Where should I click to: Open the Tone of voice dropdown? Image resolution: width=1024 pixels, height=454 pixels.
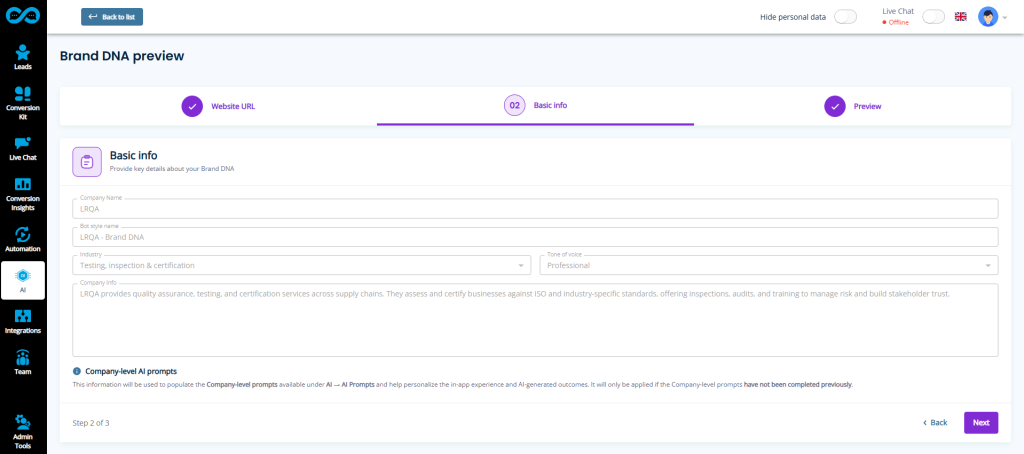tap(769, 265)
